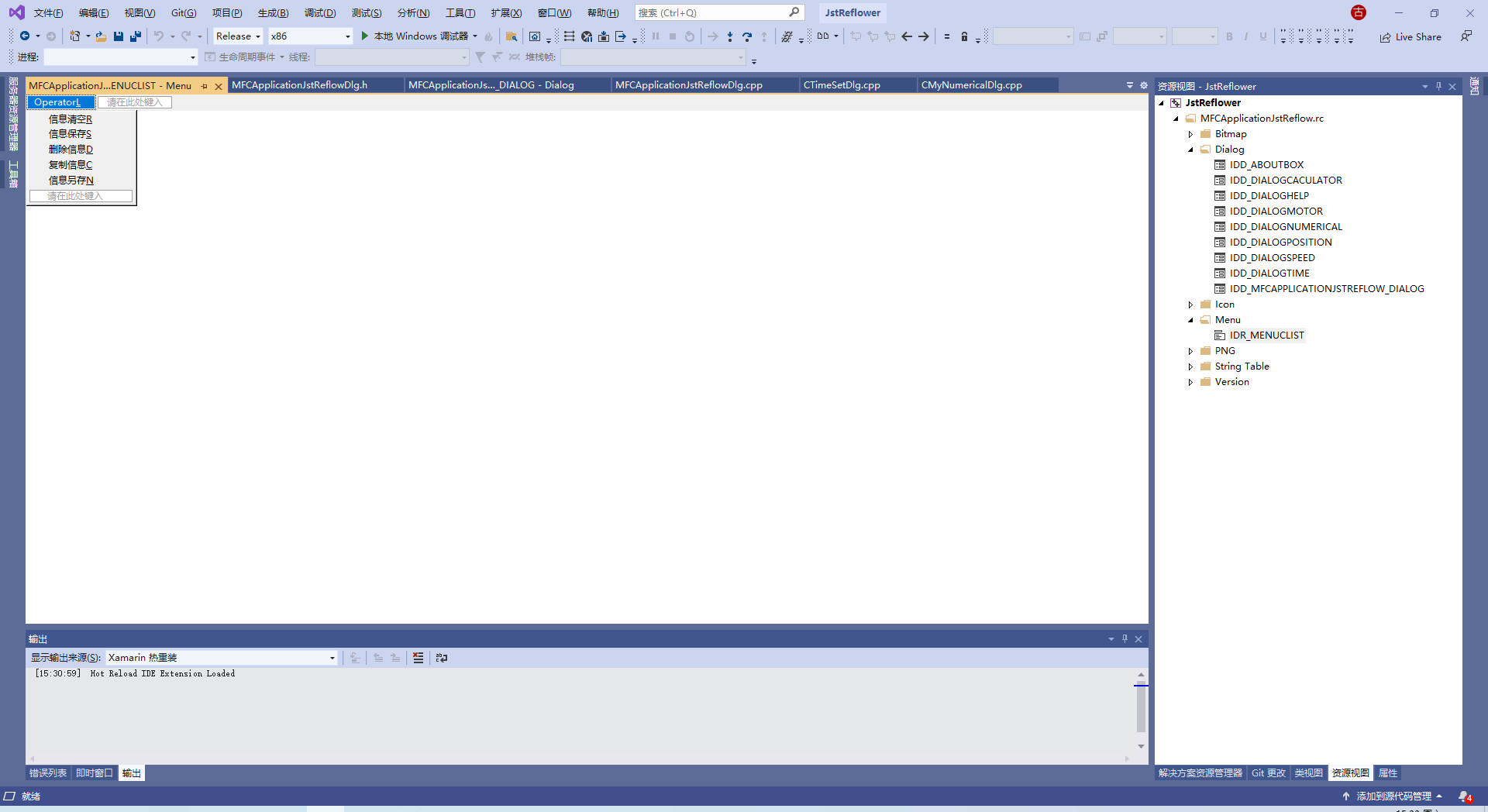Viewport: 1488px width, 812px height.
Task: Switch to the CTimeSetDlg.cpp tab
Action: click(841, 84)
